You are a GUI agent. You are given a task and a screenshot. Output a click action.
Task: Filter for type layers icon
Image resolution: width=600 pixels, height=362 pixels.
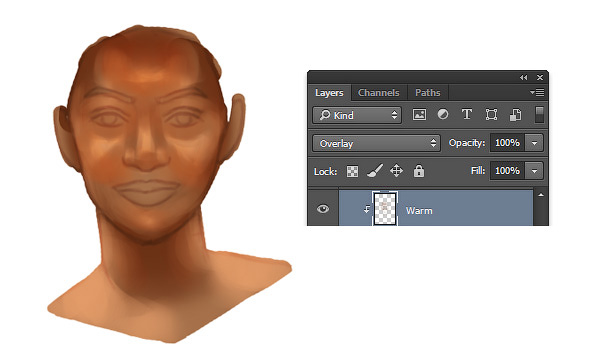click(x=466, y=114)
